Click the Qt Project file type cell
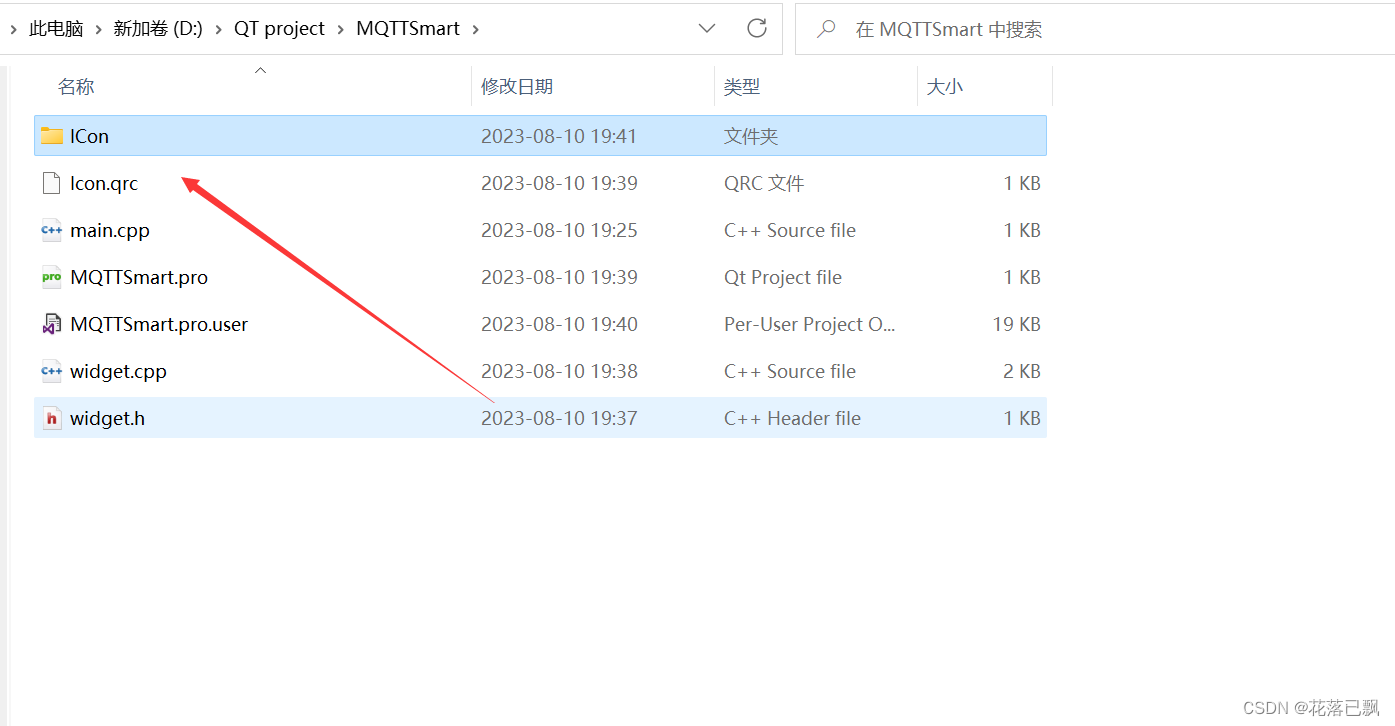This screenshot has width=1395, height=726. (783, 277)
